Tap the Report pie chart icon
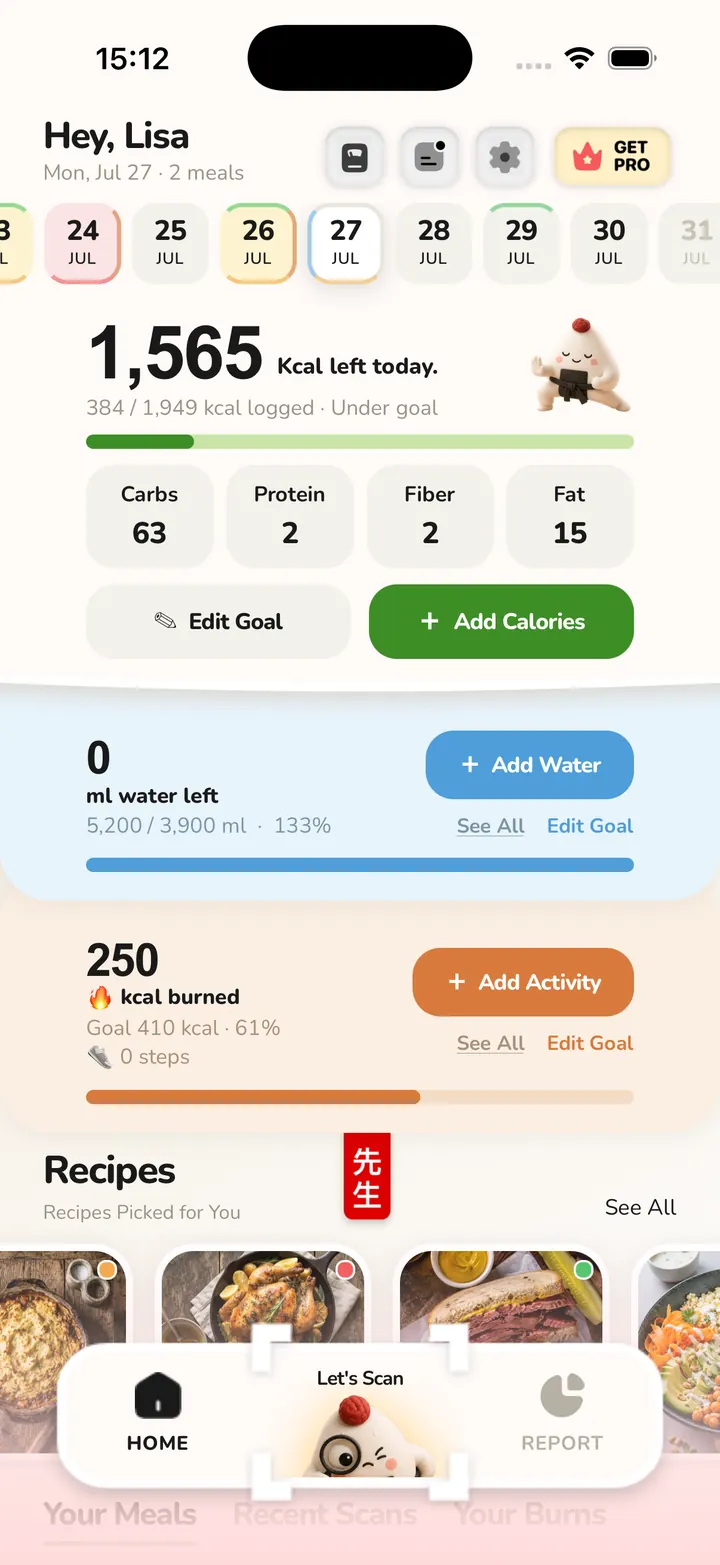The image size is (720, 1565). coord(562,1396)
